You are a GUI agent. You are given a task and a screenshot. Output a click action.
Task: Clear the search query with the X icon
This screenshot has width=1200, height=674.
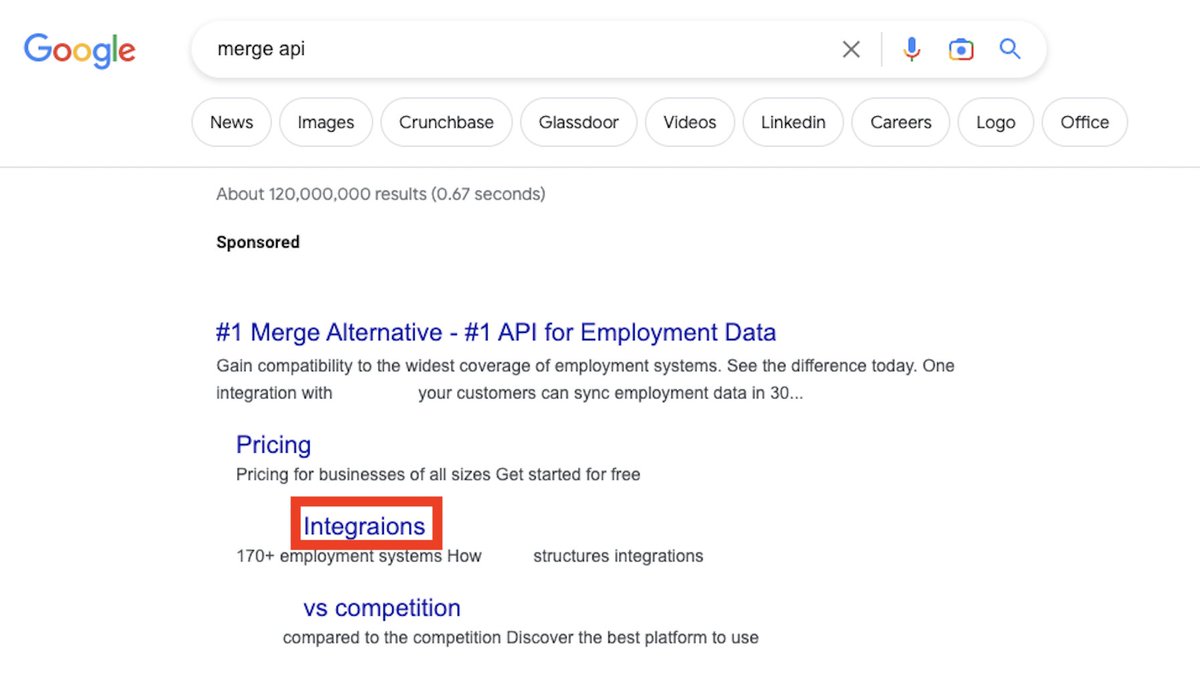tap(851, 49)
